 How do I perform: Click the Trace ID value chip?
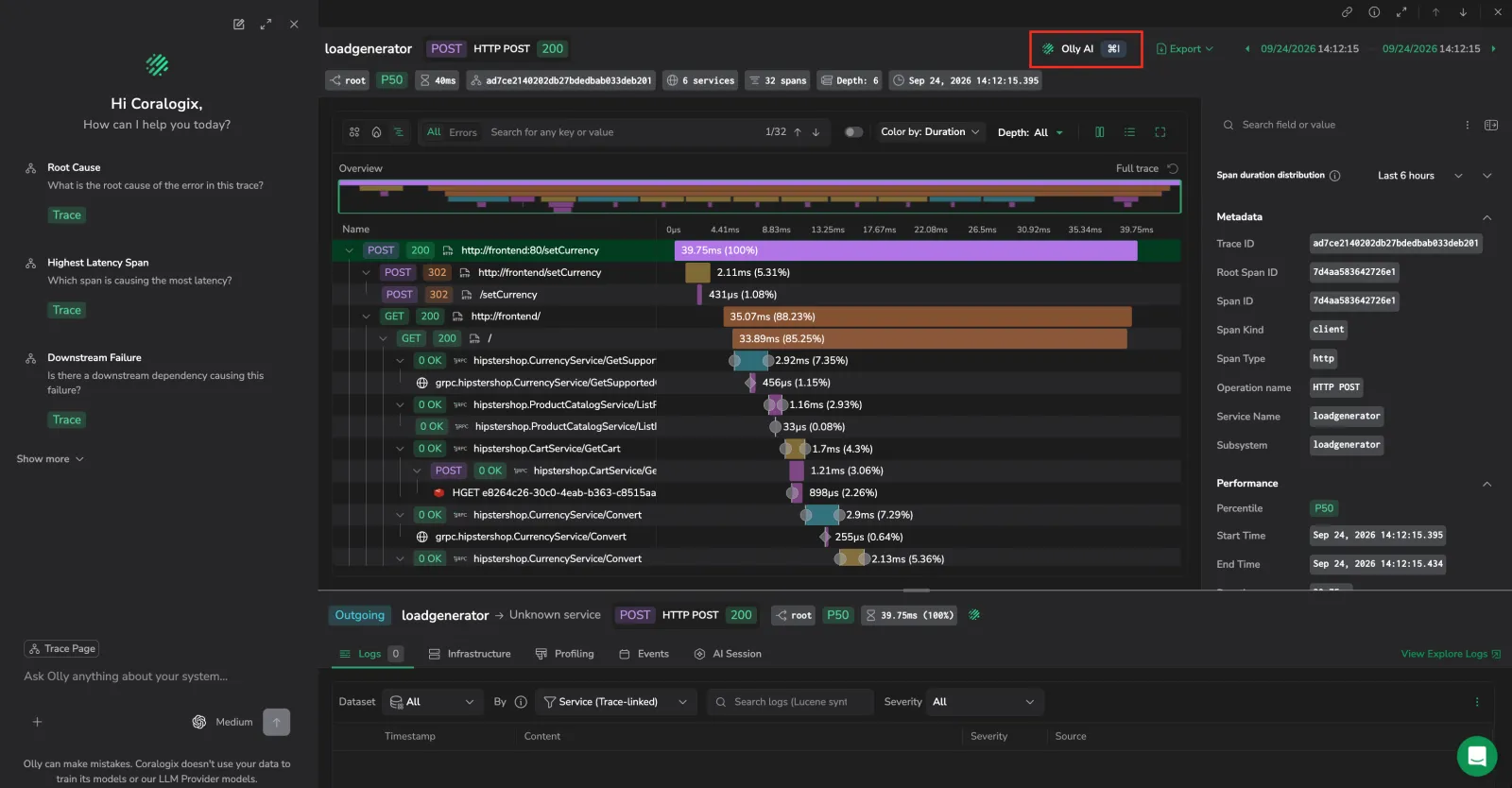[x=1396, y=244]
